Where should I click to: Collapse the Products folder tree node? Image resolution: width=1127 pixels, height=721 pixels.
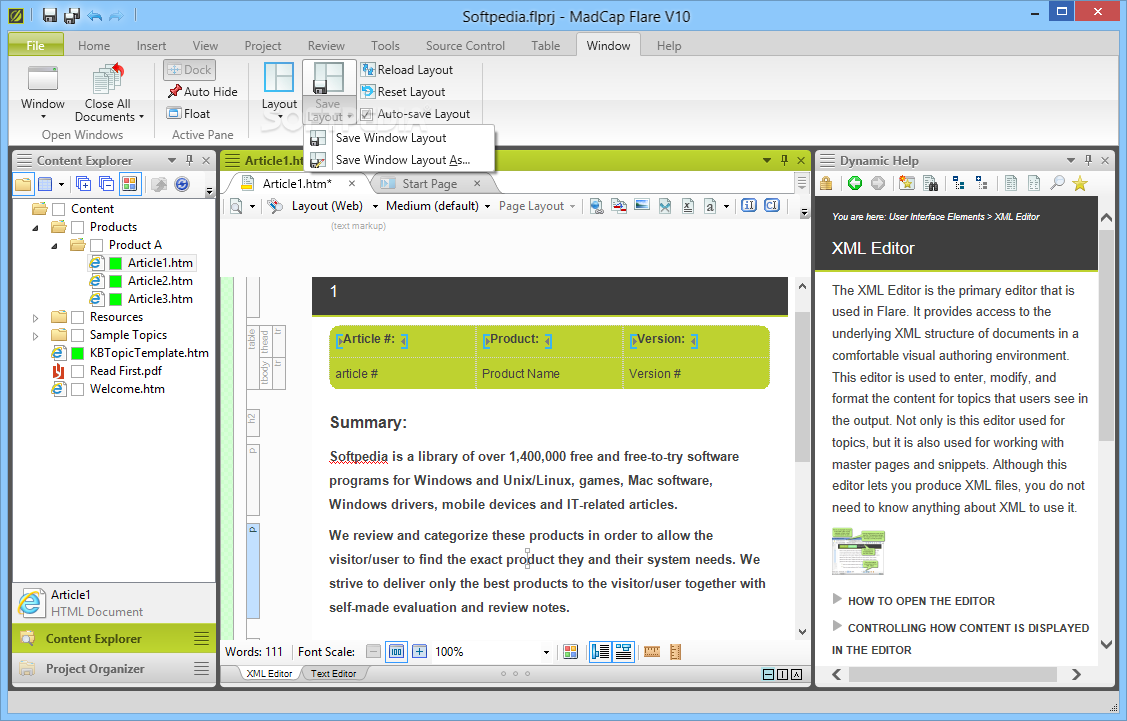pyautogui.click(x=35, y=227)
